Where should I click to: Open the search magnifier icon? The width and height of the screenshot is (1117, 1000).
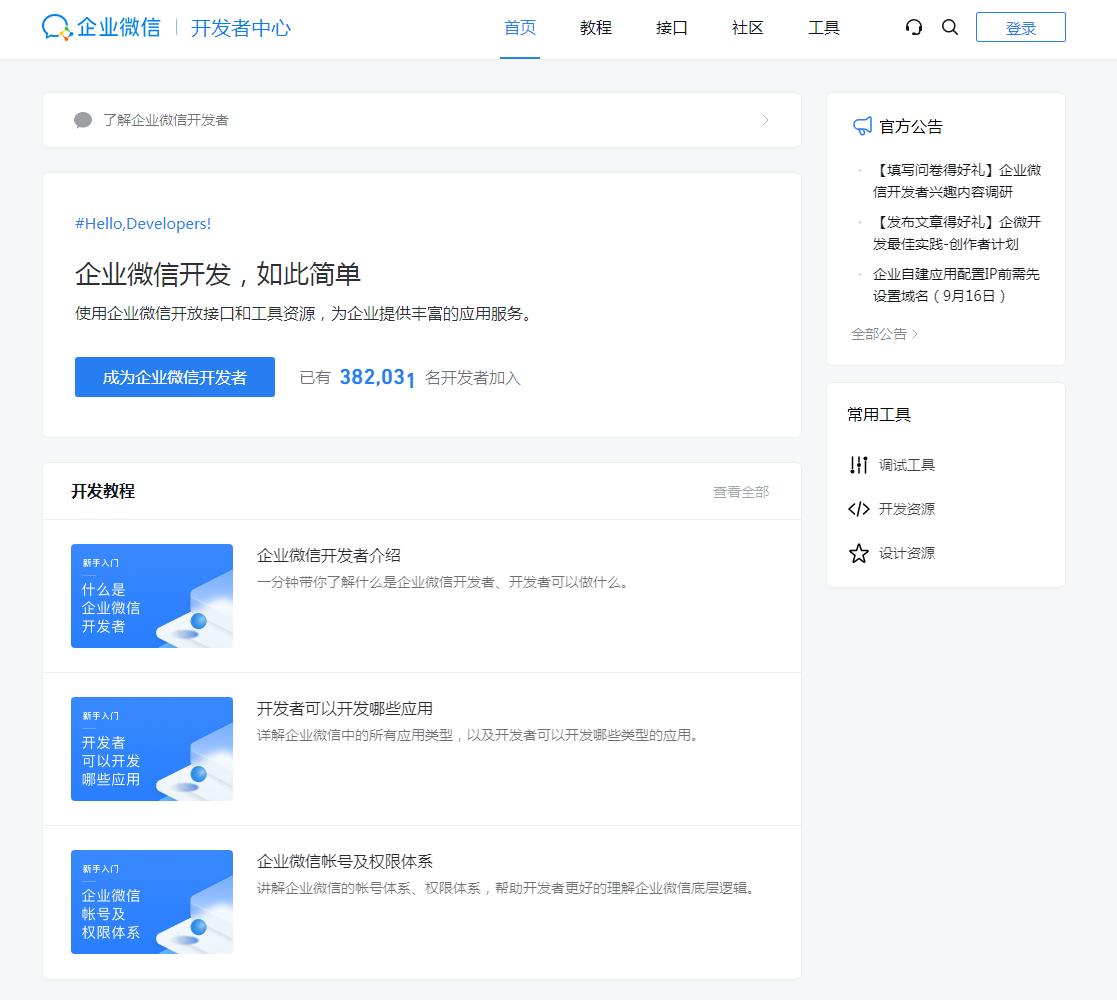[950, 28]
